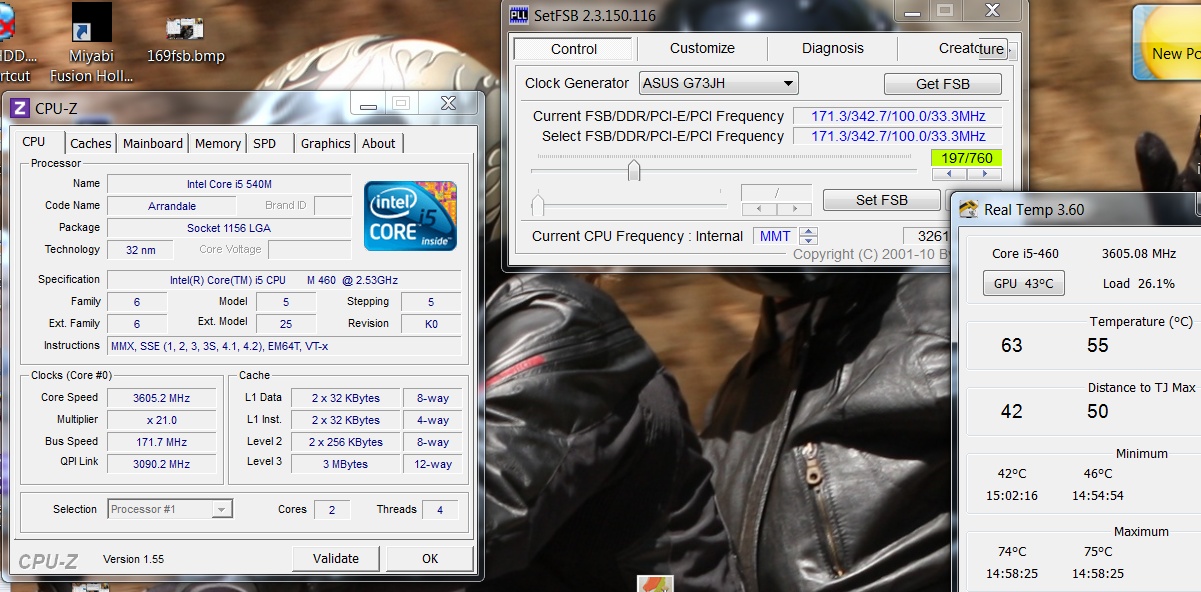Image resolution: width=1201 pixels, height=592 pixels.
Task: Click the Specification field Intel(R) Core(TM) i5 CPU
Action: click(284, 280)
